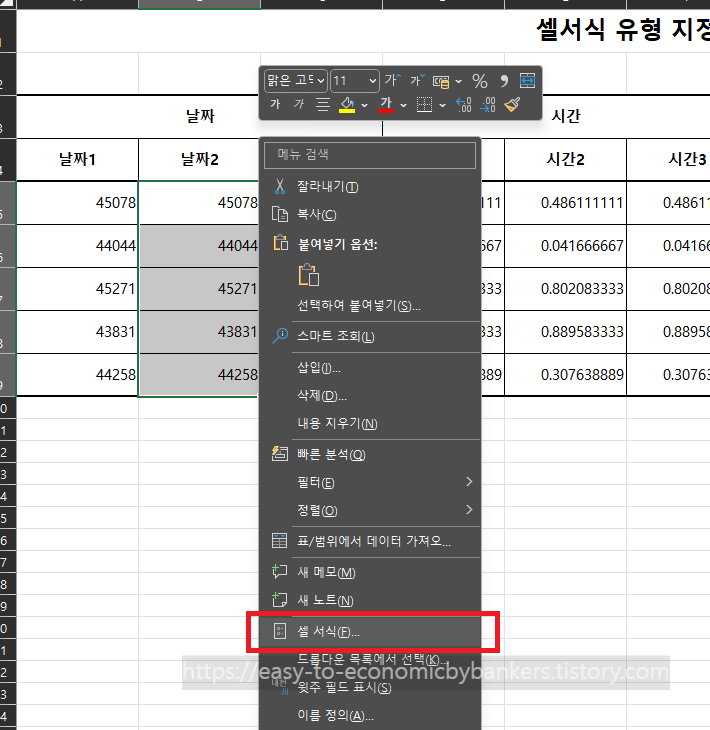Choose Copy (복사) from context menu
The height and width of the screenshot is (730, 710).
click(x=370, y=215)
